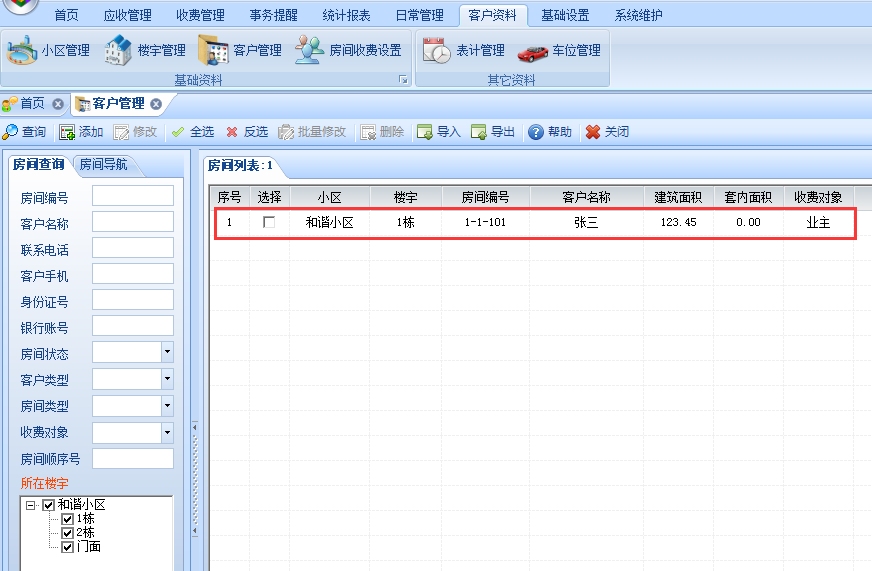This screenshot has height=571, width=872.
Task: Close the 首页 document tab
Action: coord(58,104)
